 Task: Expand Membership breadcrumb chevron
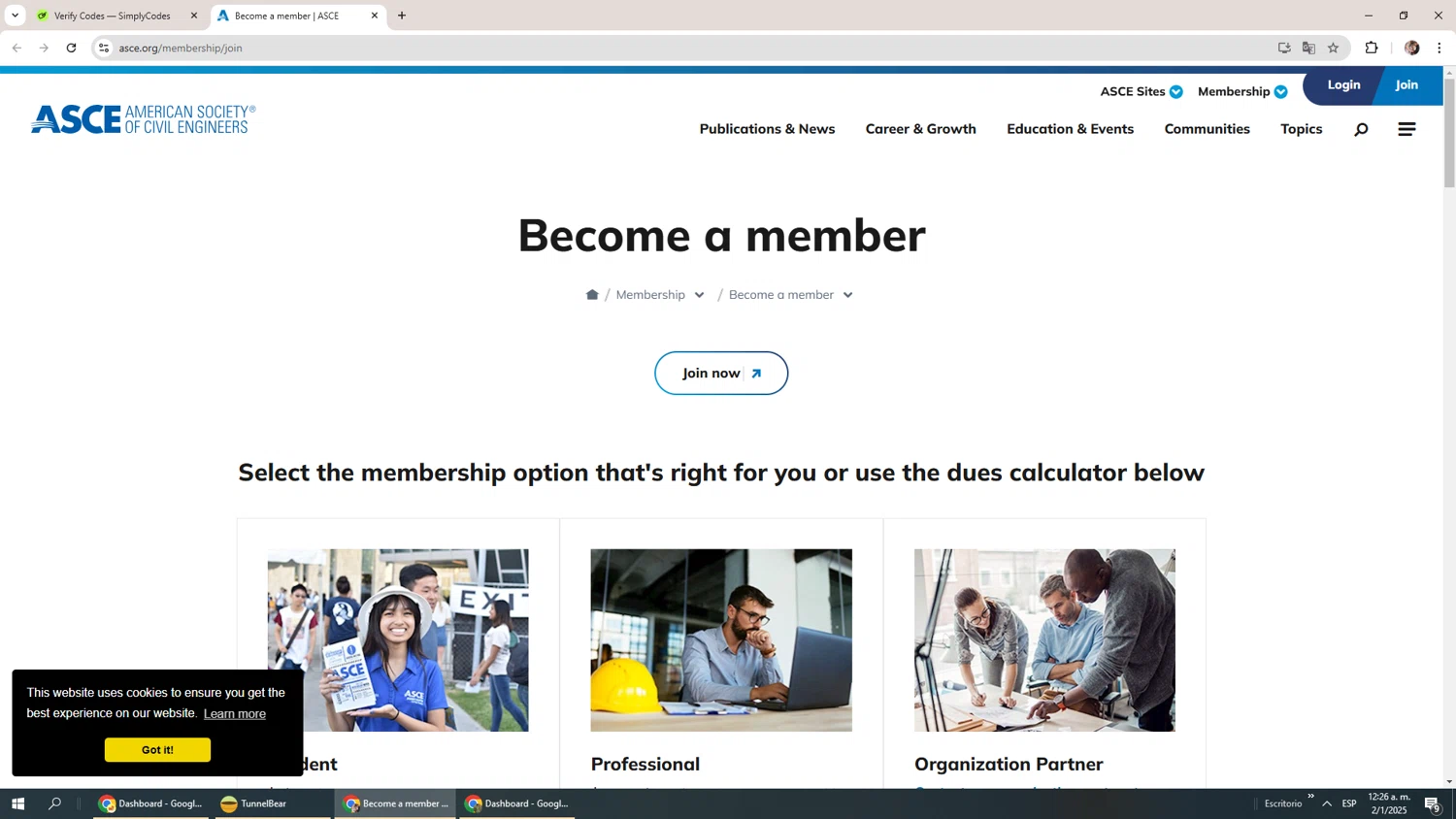(699, 295)
